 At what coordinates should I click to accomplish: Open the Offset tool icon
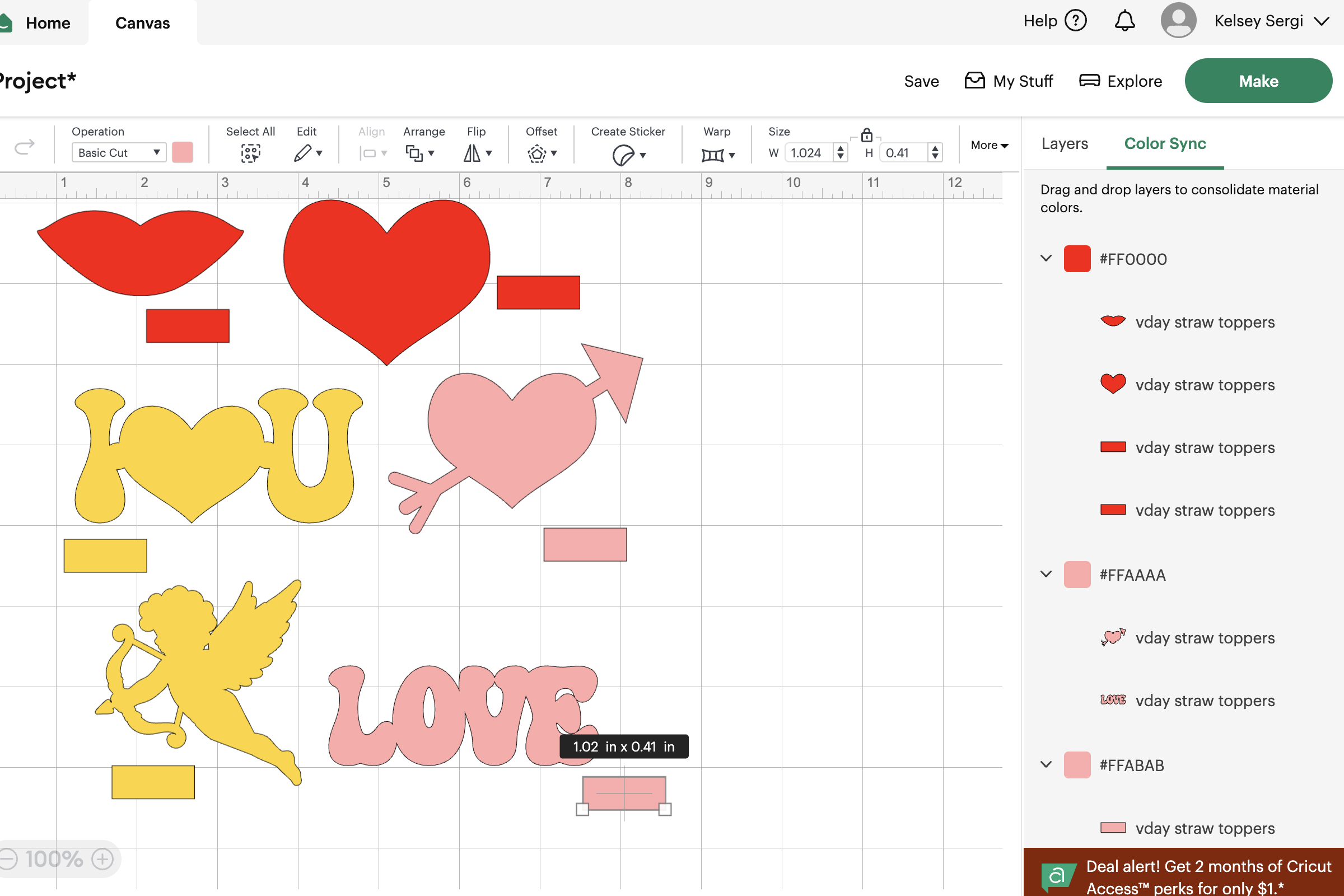(536, 153)
